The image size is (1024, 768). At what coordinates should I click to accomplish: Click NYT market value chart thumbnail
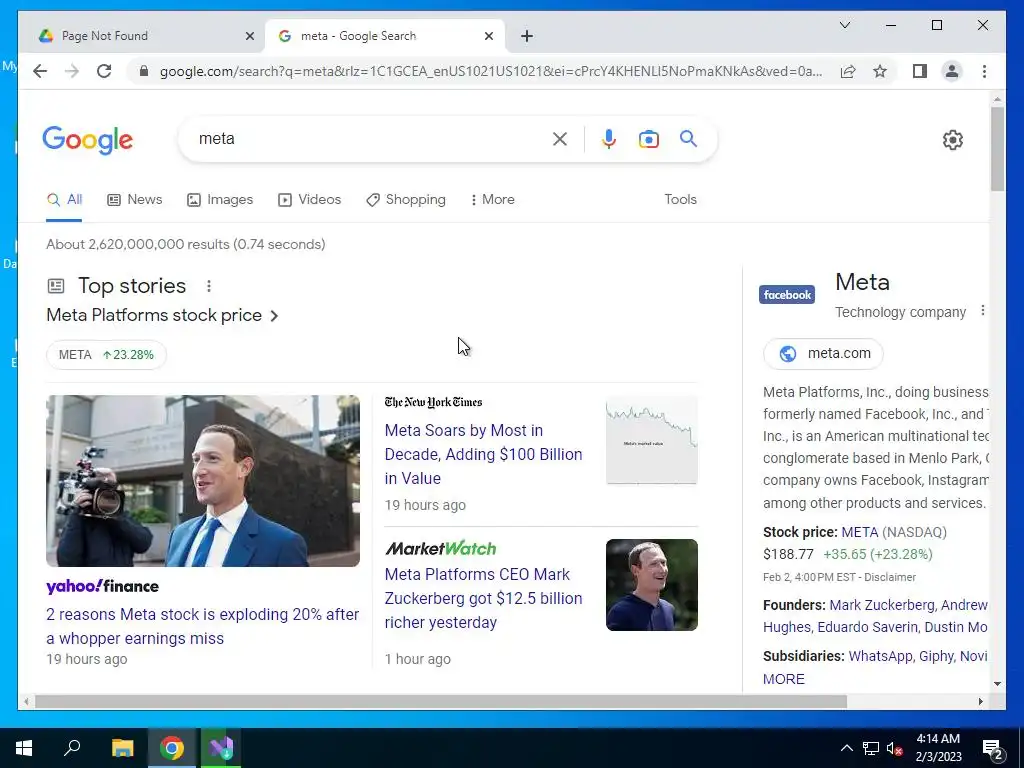[652, 440]
